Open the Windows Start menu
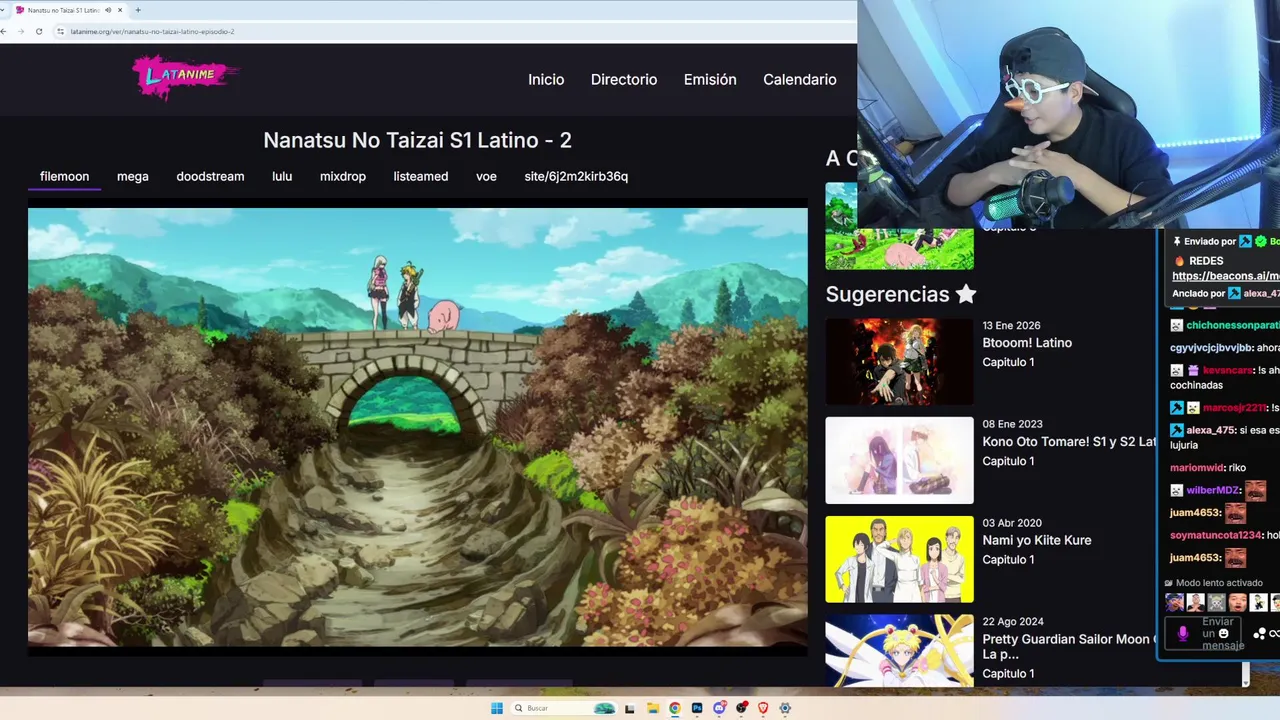This screenshot has height=720, width=1280. point(497,708)
